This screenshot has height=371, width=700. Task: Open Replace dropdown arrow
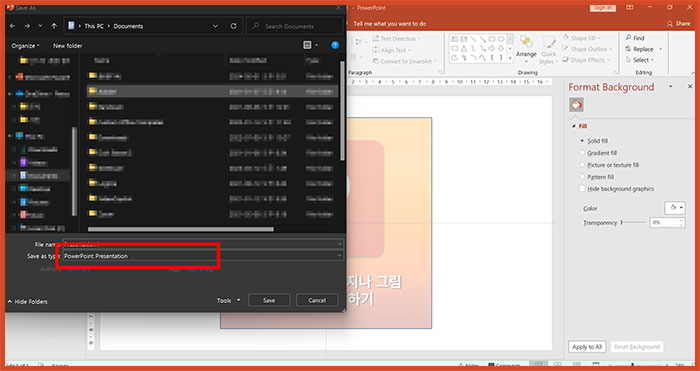click(x=661, y=49)
